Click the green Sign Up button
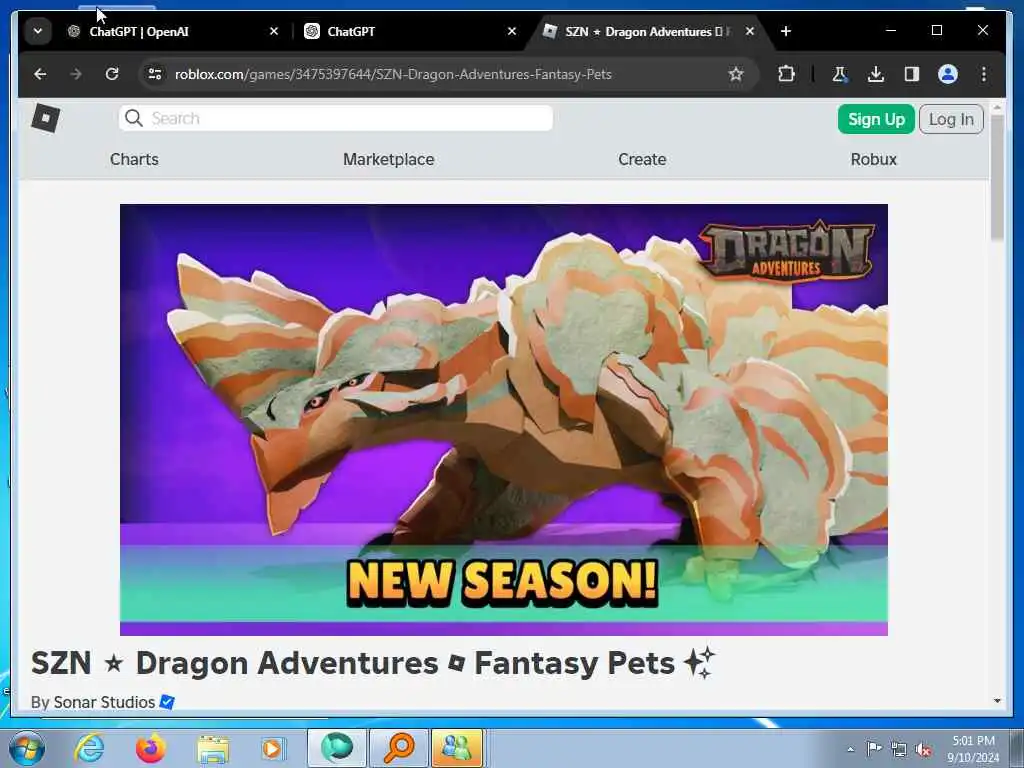Viewport: 1024px width, 768px height. click(876, 120)
